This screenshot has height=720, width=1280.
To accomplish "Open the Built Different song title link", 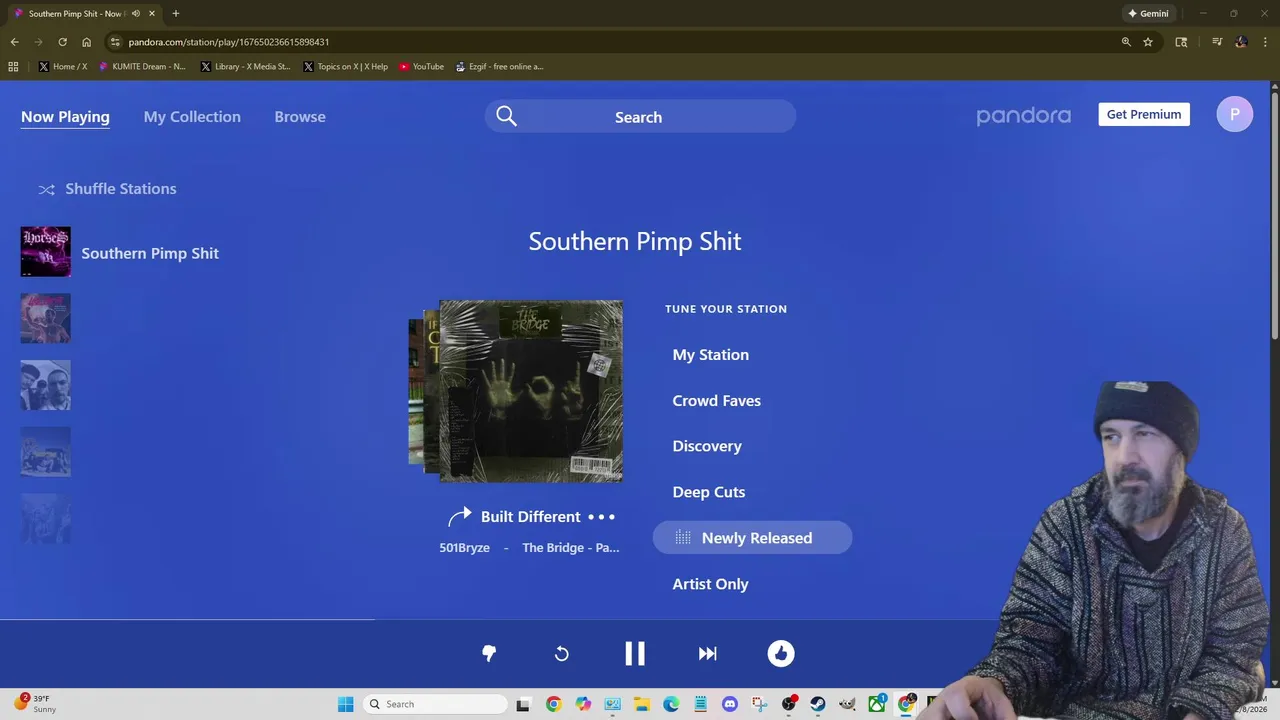I will 530,517.
